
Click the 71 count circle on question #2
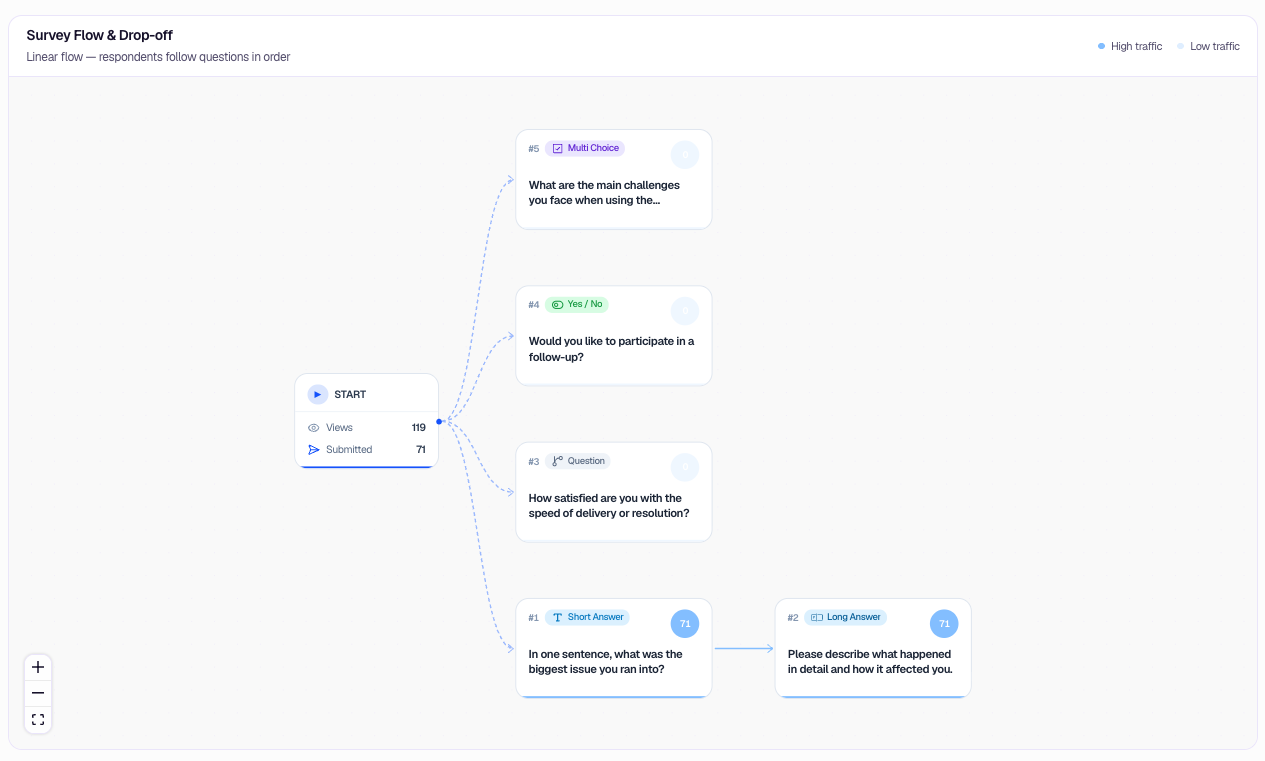pyautogui.click(x=944, y=624)
